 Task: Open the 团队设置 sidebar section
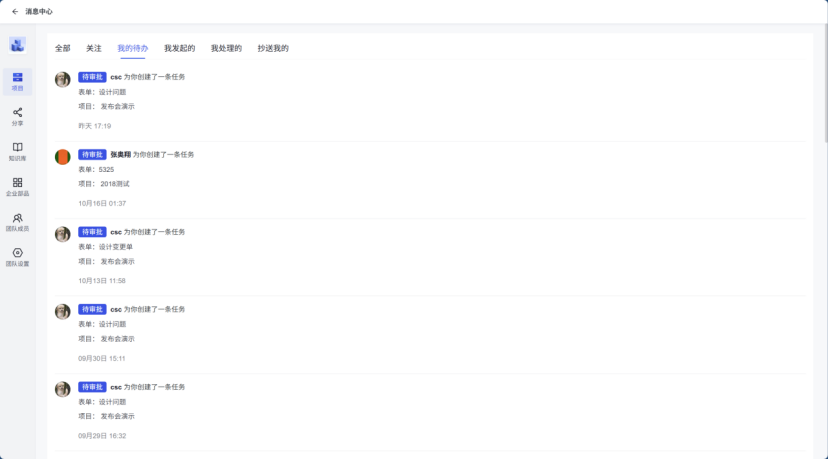17,257
